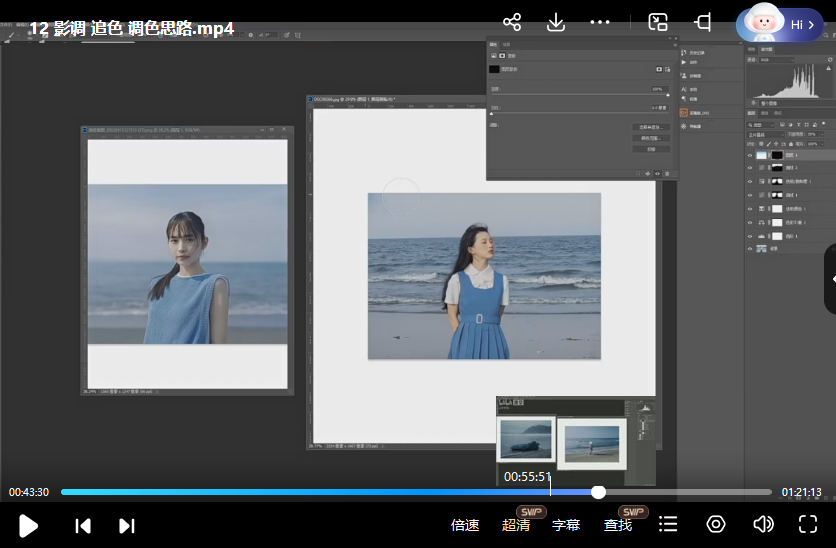
Task: Enter fullscreen mode
Action: 808,525
